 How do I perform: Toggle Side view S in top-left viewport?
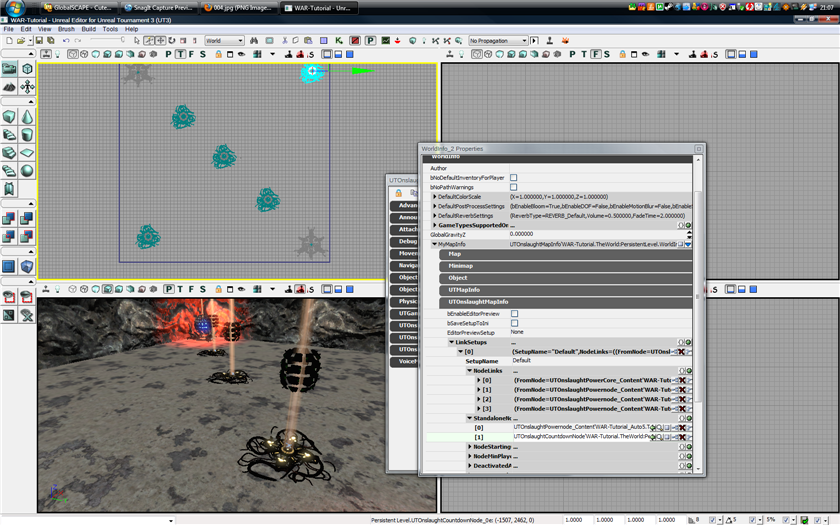pos(203,54)
